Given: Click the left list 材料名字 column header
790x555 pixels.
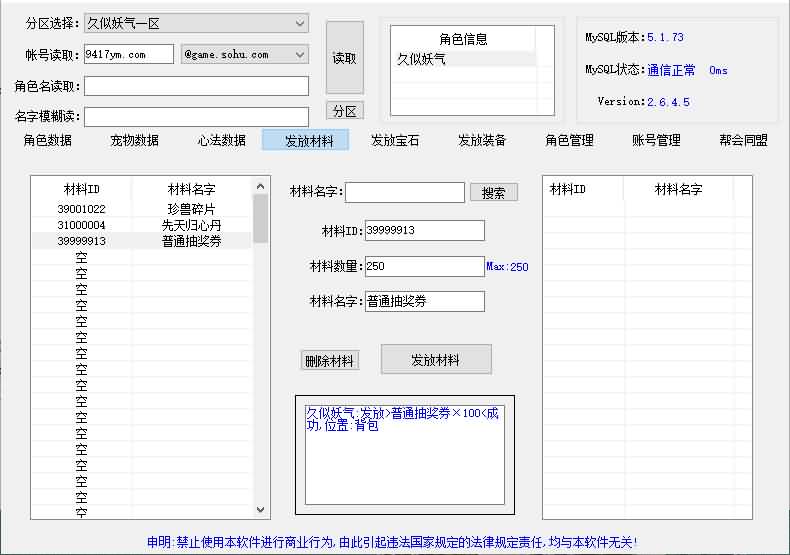Looking at the screenshot, I should click(x=191, y=189).
